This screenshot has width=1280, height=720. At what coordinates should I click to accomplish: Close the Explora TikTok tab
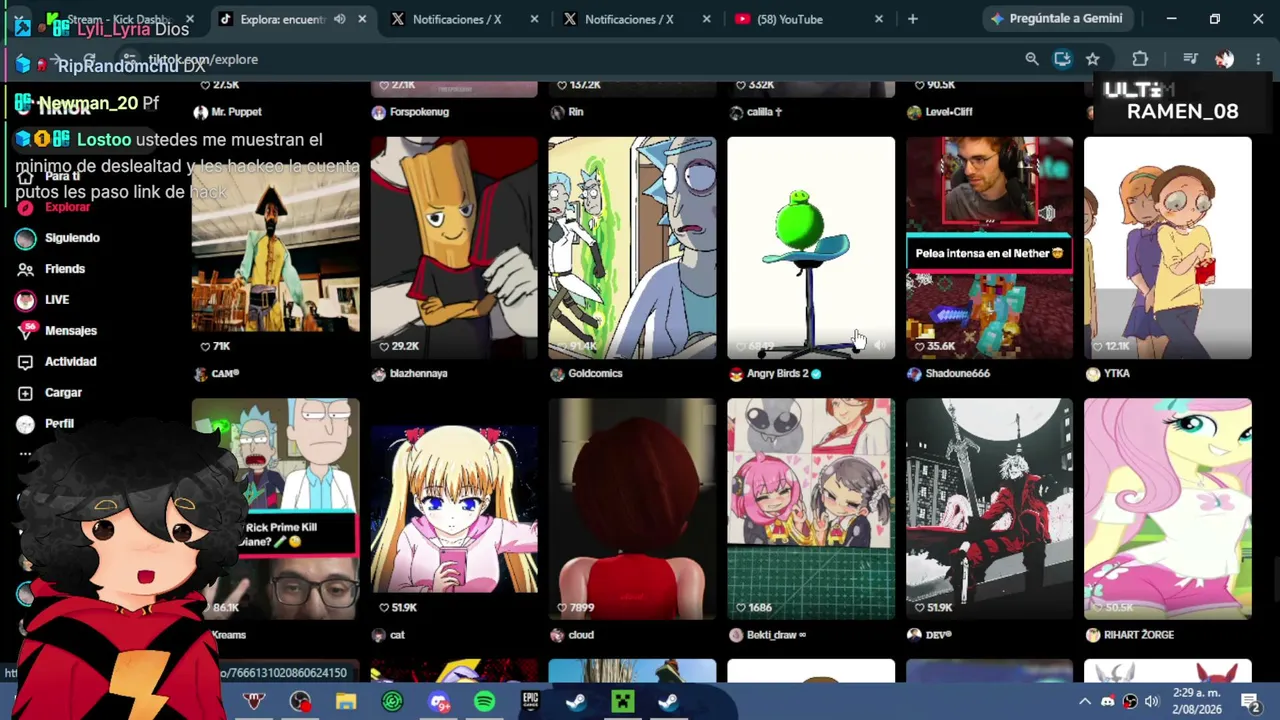click(x=362, y=19)
